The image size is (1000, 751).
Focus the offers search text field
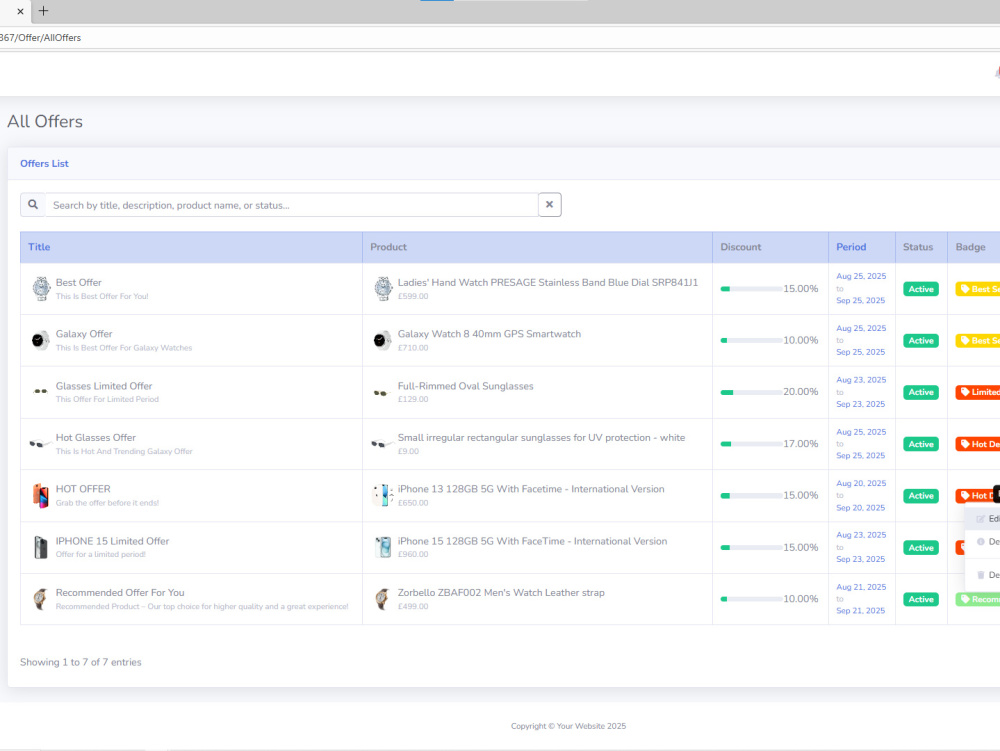tap(292, 205)
